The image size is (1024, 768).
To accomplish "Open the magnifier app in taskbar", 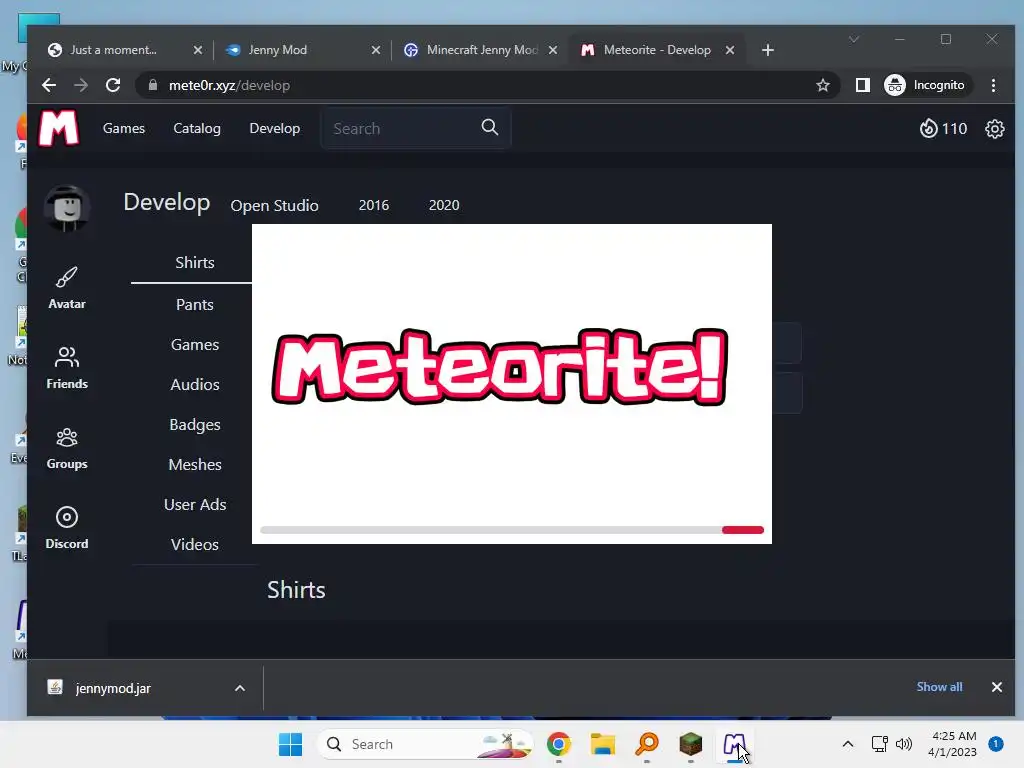I will tap(647, 744).
